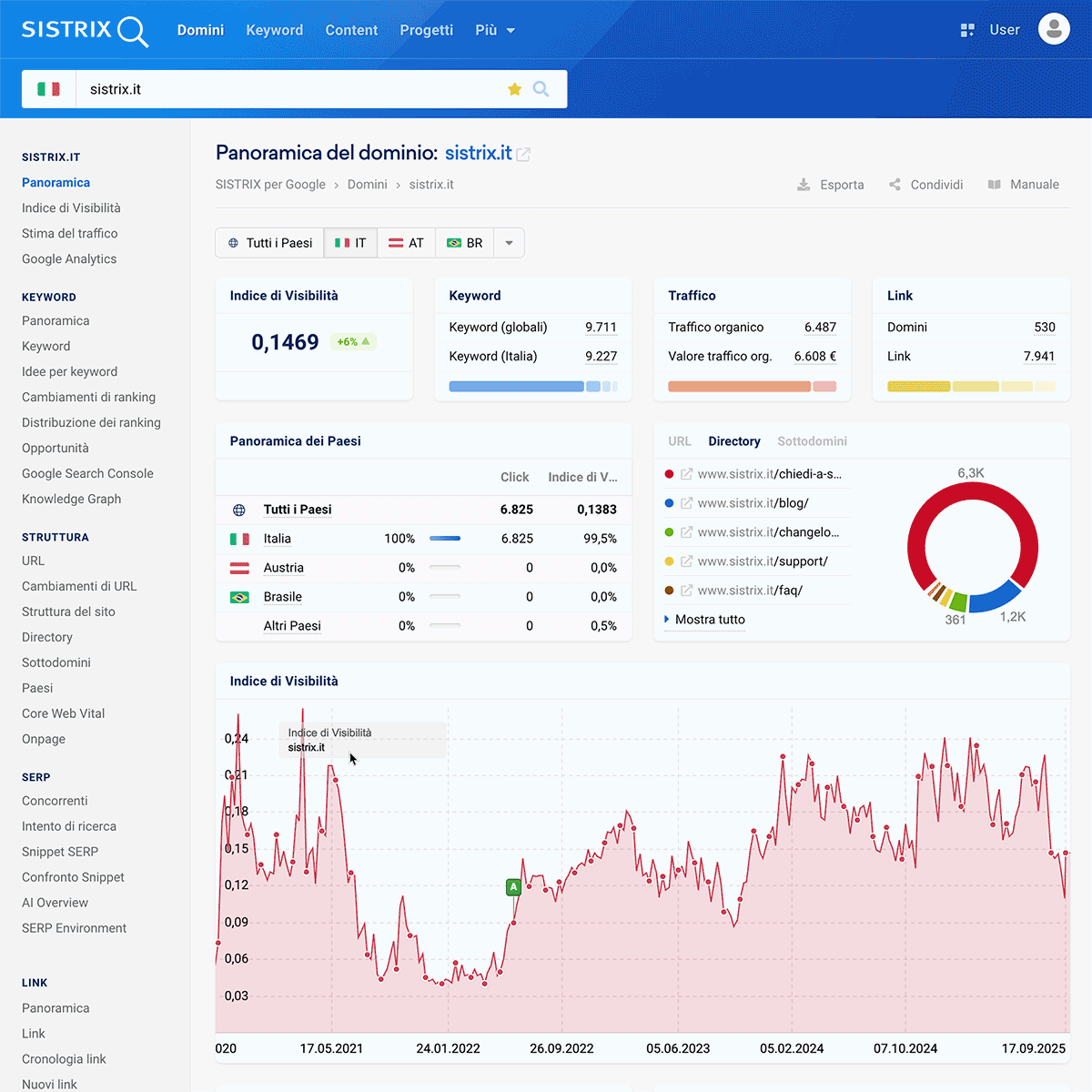Open external link icon for /blog/ directory
1092x1092 pixels.
click(687, 503)
